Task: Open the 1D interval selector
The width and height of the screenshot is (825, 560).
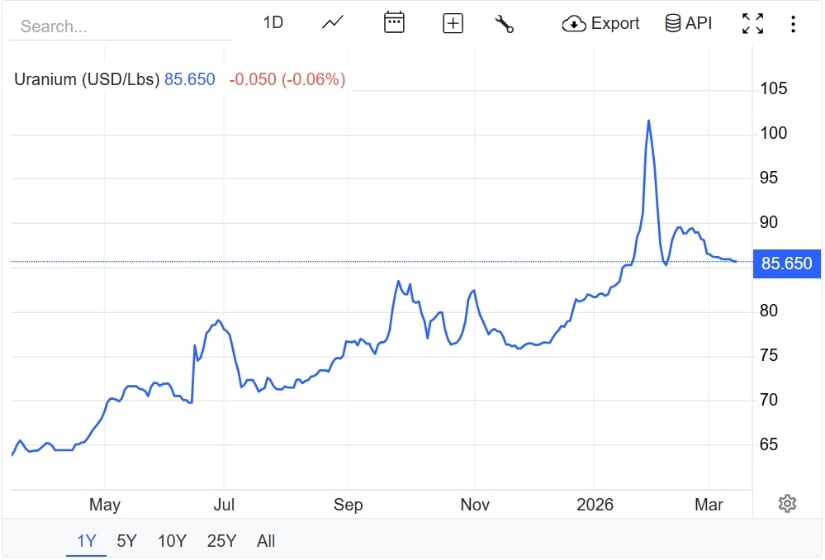Action: pyautogui.click(x=273, y=22)
